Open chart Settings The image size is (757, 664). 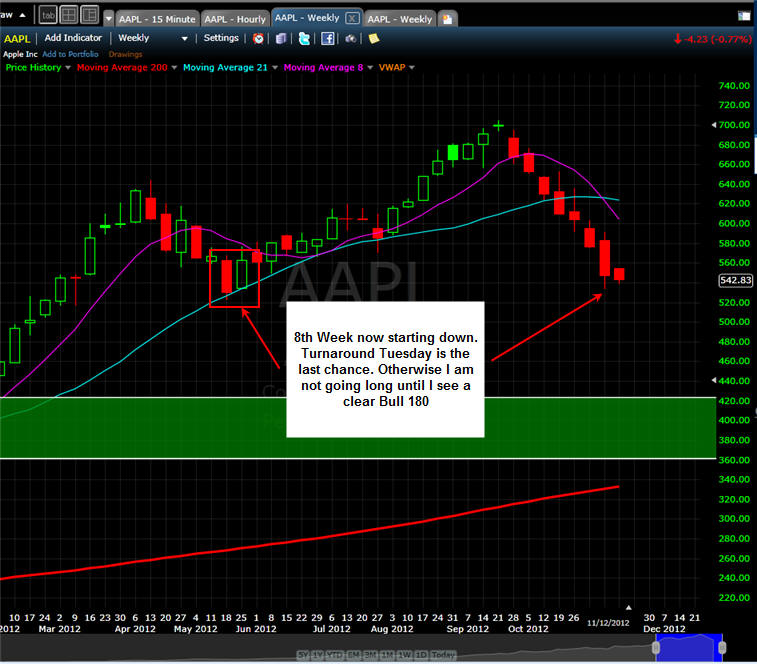click(221, 38)
